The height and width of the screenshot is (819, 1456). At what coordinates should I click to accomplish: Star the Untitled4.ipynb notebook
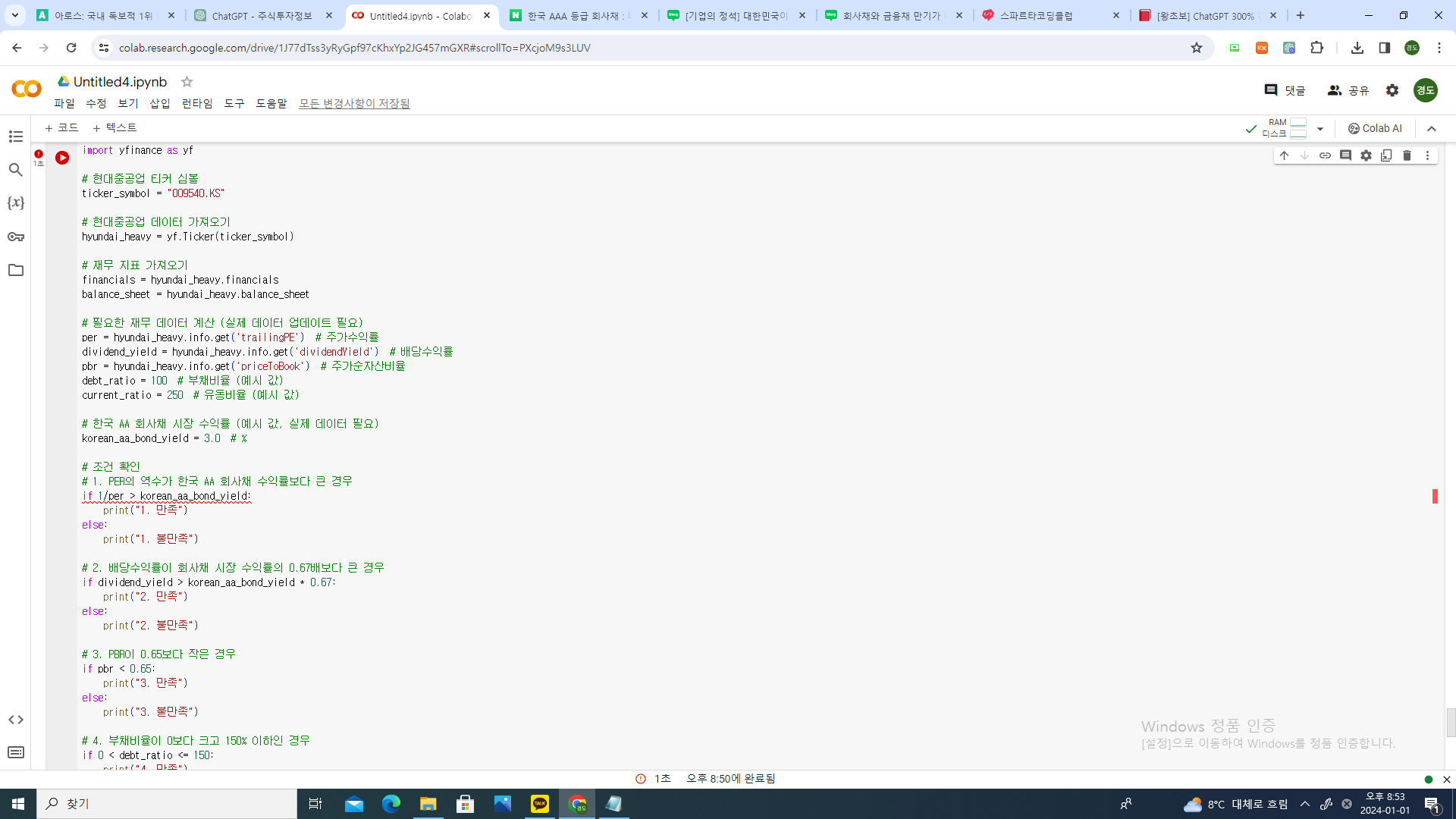(x=187, y=82)
